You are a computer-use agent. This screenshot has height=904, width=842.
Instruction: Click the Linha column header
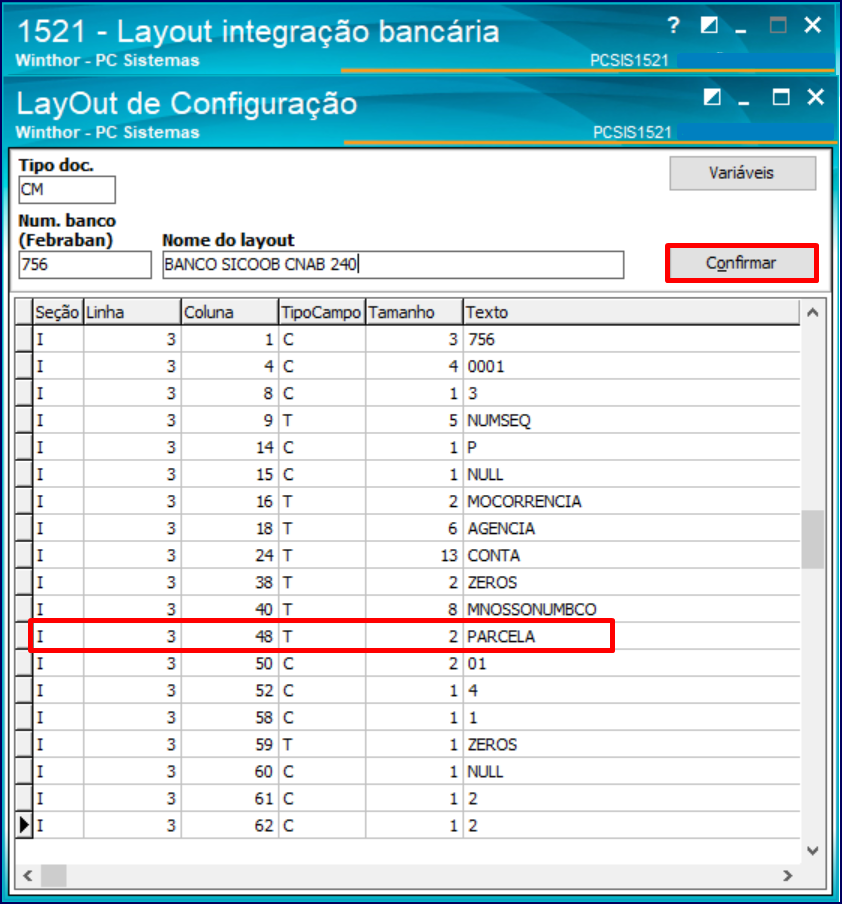click(132, 312)
